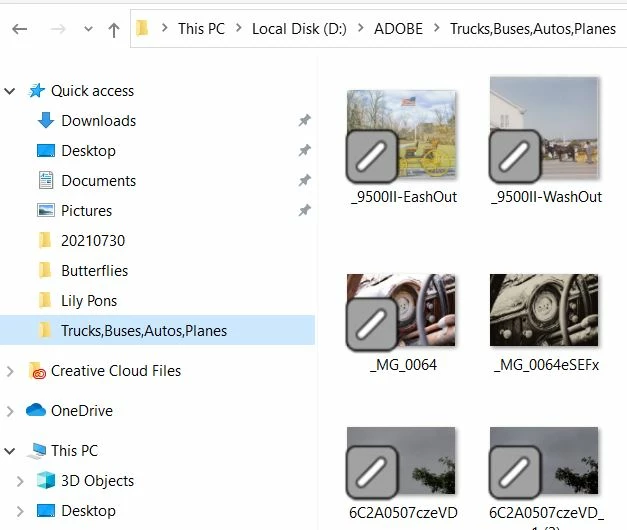This screenshot has width=627, height=530.
Task: Go up one folder level
Action: [114, 30]
